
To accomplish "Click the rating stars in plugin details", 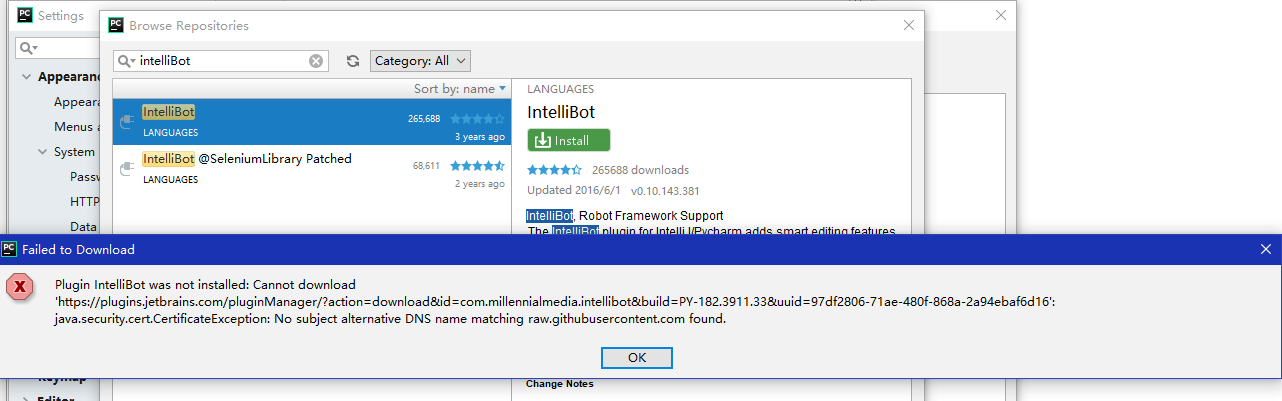I will [554, 170].
